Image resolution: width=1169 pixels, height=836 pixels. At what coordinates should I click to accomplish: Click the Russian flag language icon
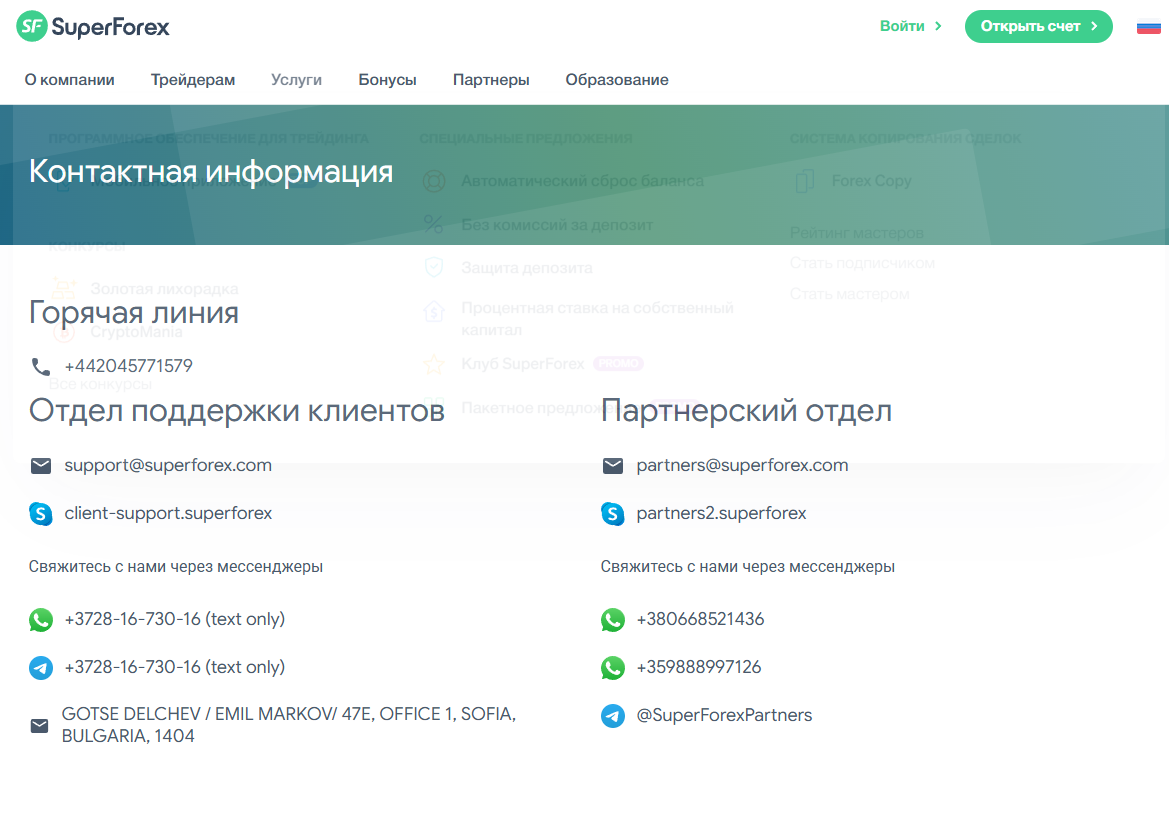pos(1148,28)
